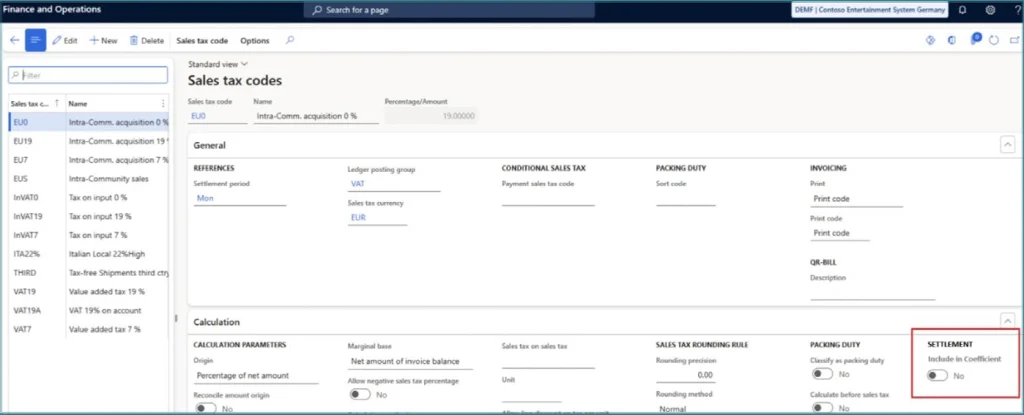Edit the Name field in header
The height and width of the screenshot is (415, 1024).
pos(316,116)
